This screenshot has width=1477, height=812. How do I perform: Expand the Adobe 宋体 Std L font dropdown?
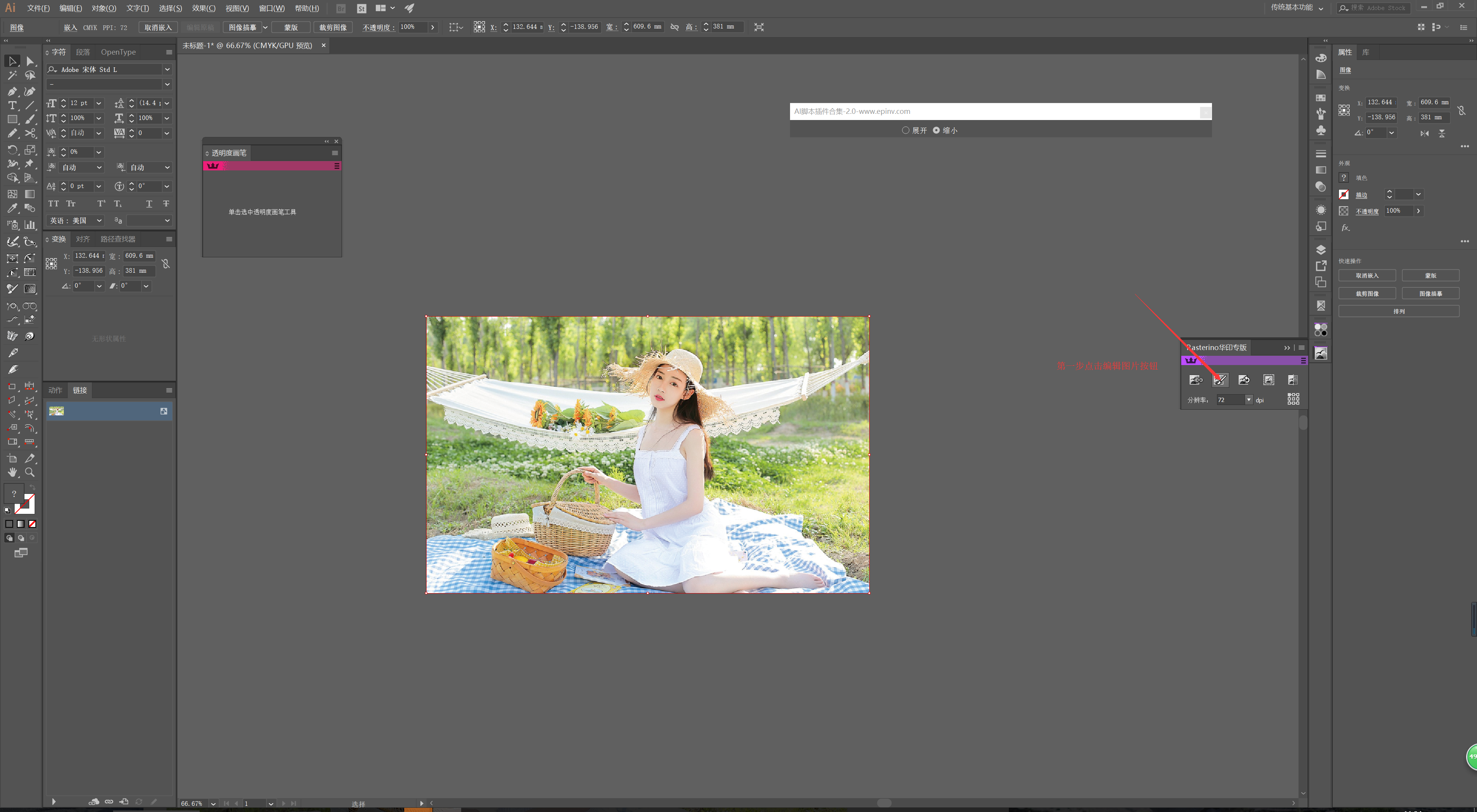pos(167,69)
